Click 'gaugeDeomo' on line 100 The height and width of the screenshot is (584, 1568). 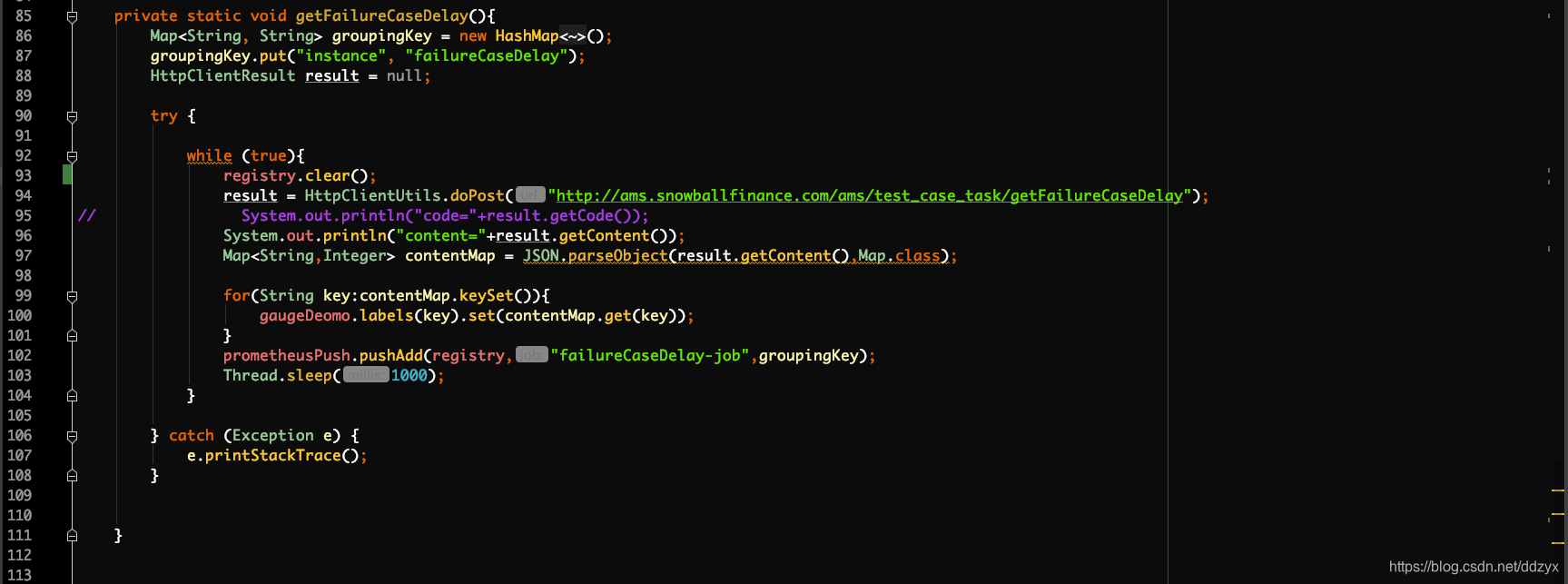click(x=304, y=315)
